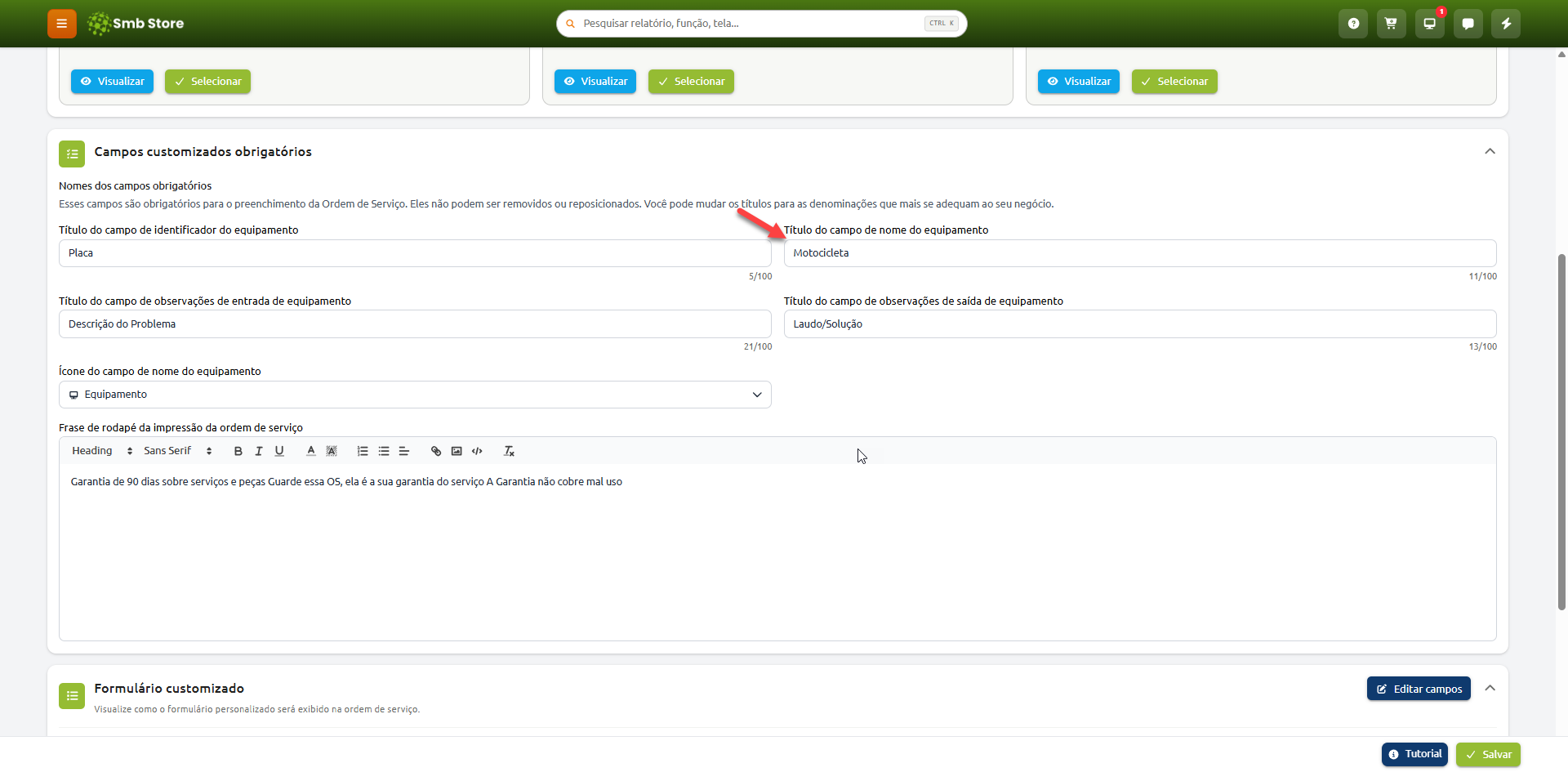Viewport: 1568px width, 772px height.
Task: Click the footer phrase text area
Action: click(x=777, y=552)
